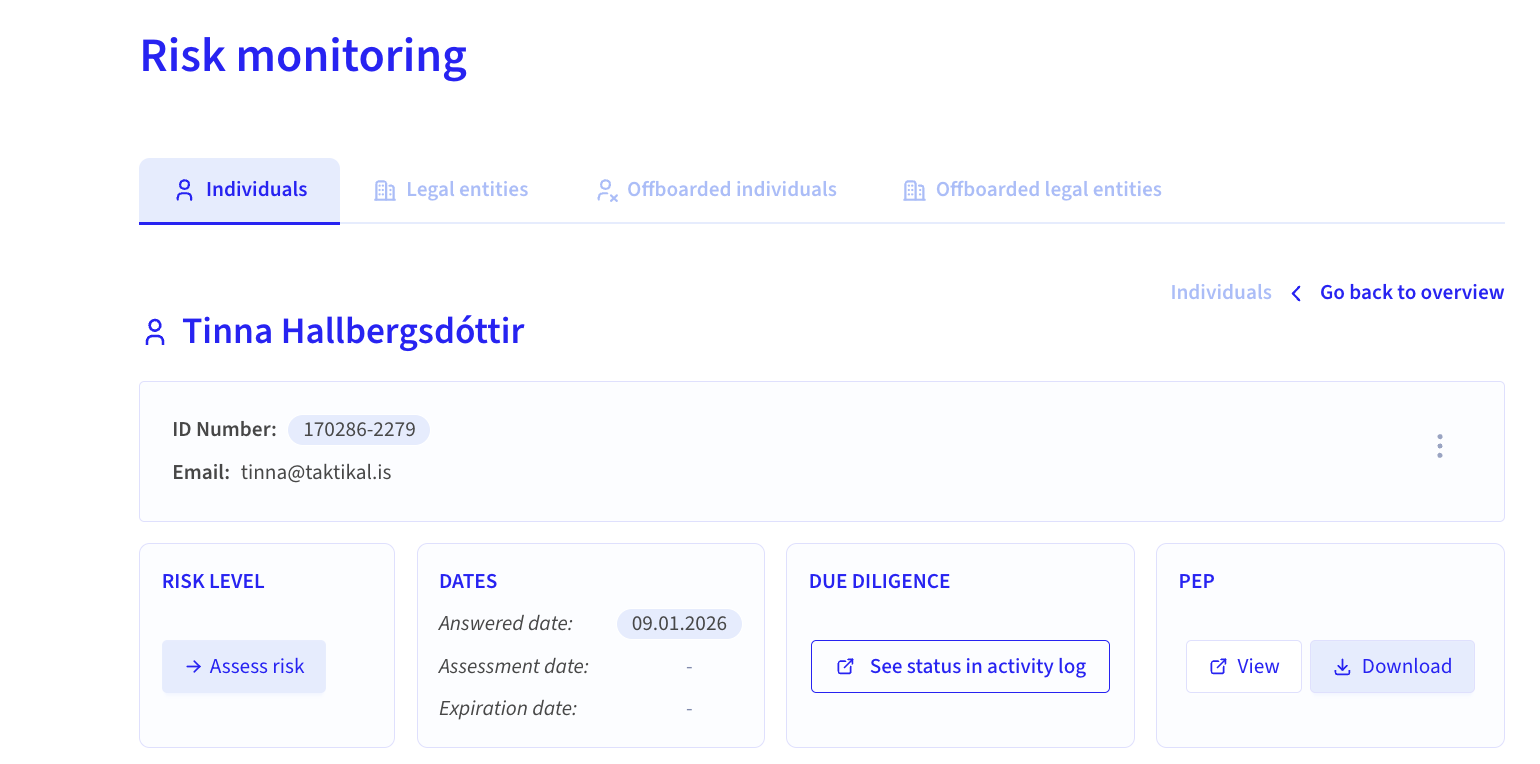Open the Offboarded individuals tab

click(x=716, y=190)
